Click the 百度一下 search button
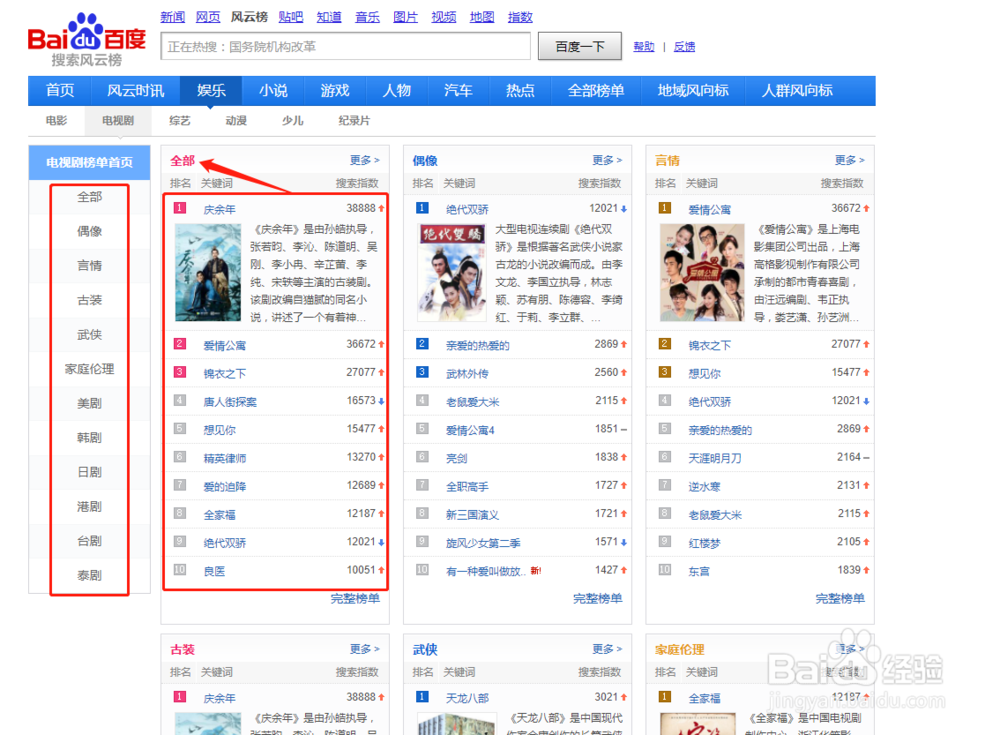This screenshot has height=735, width=1000. click(580, 47)
